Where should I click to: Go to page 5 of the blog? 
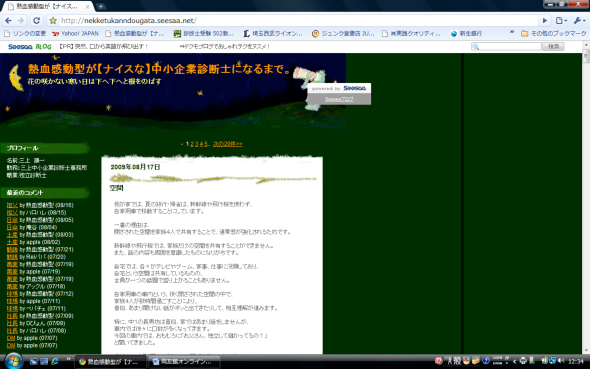(x=205, y=144)
